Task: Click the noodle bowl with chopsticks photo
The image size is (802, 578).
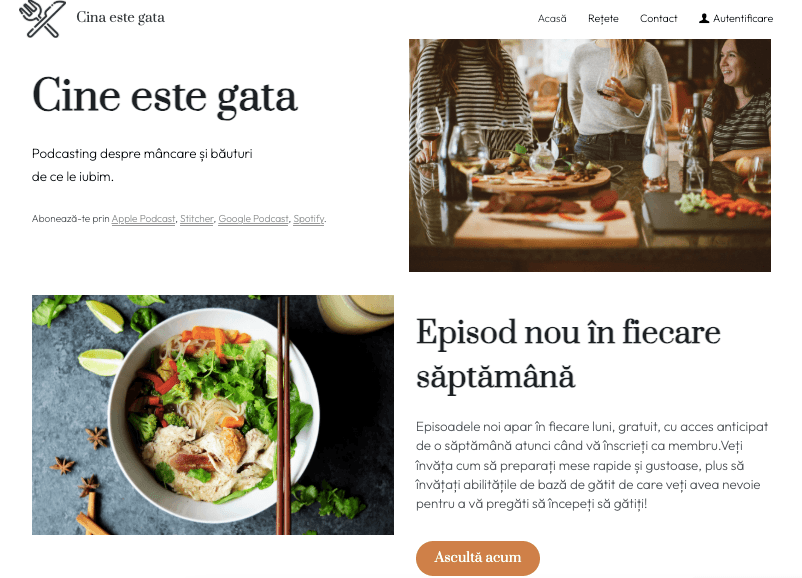Action: pos(213,415)
